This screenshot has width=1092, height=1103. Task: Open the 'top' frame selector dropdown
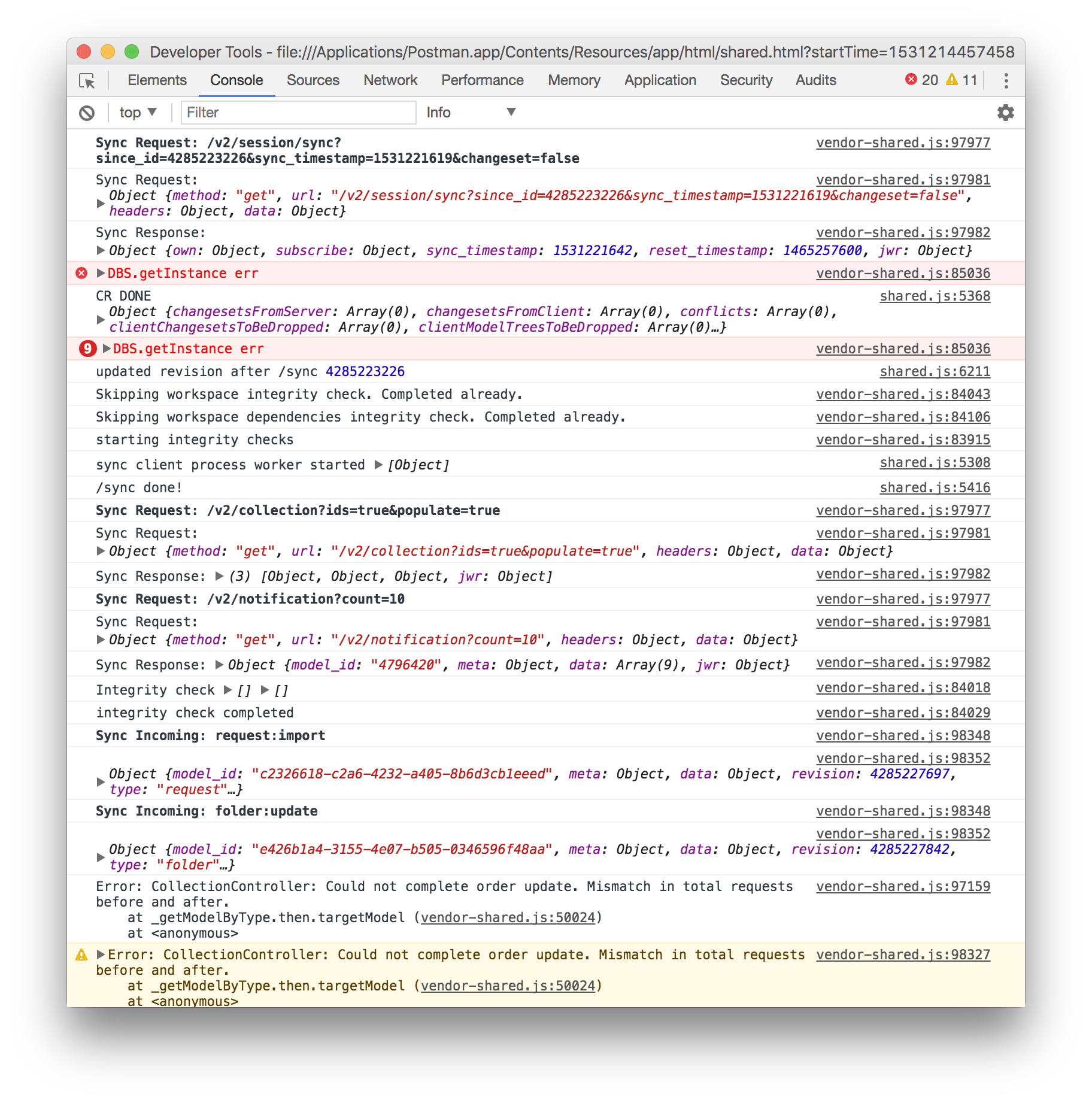136,112
